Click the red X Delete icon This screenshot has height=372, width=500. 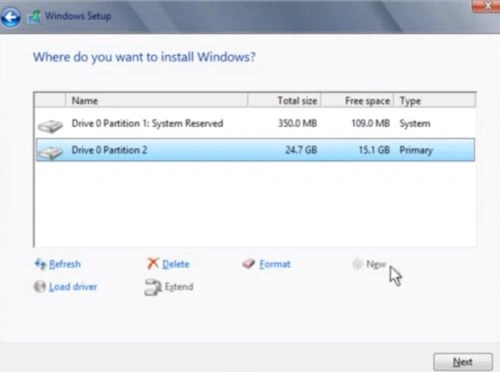tap(153, 263)
